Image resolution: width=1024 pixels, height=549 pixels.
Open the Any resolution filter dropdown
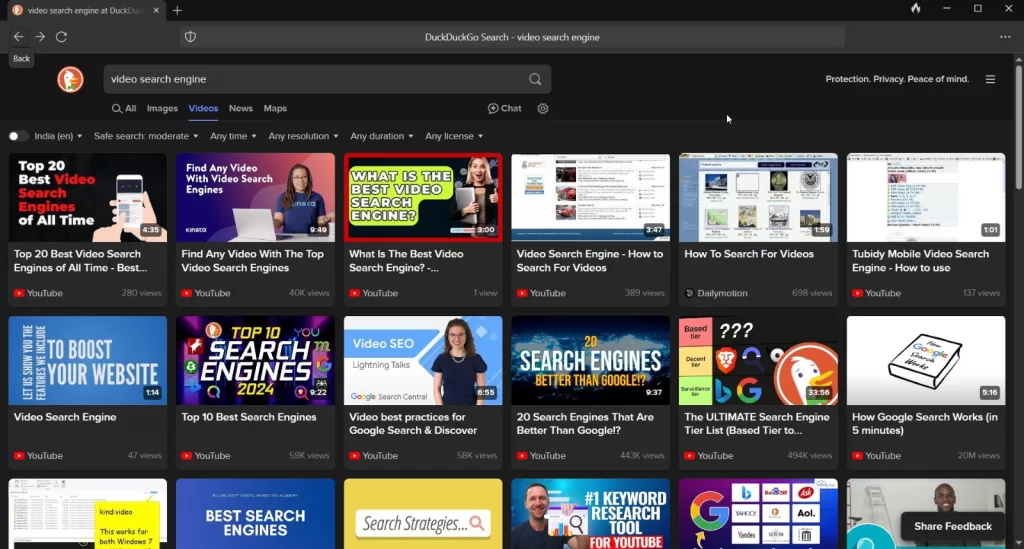tap(304, 136)
